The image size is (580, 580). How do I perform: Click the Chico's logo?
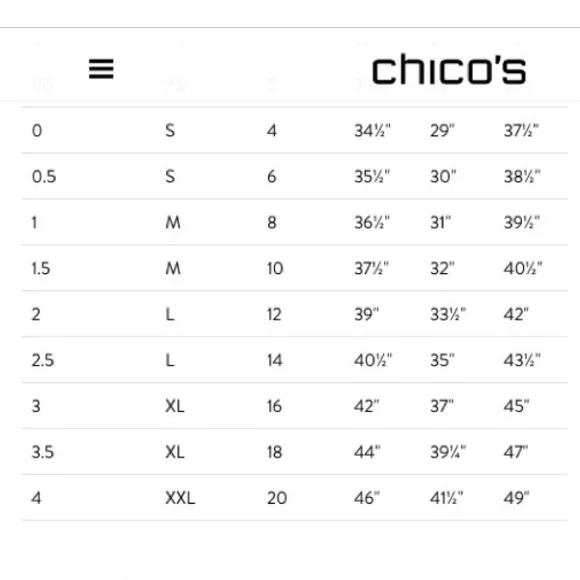(x=449, y=69)
